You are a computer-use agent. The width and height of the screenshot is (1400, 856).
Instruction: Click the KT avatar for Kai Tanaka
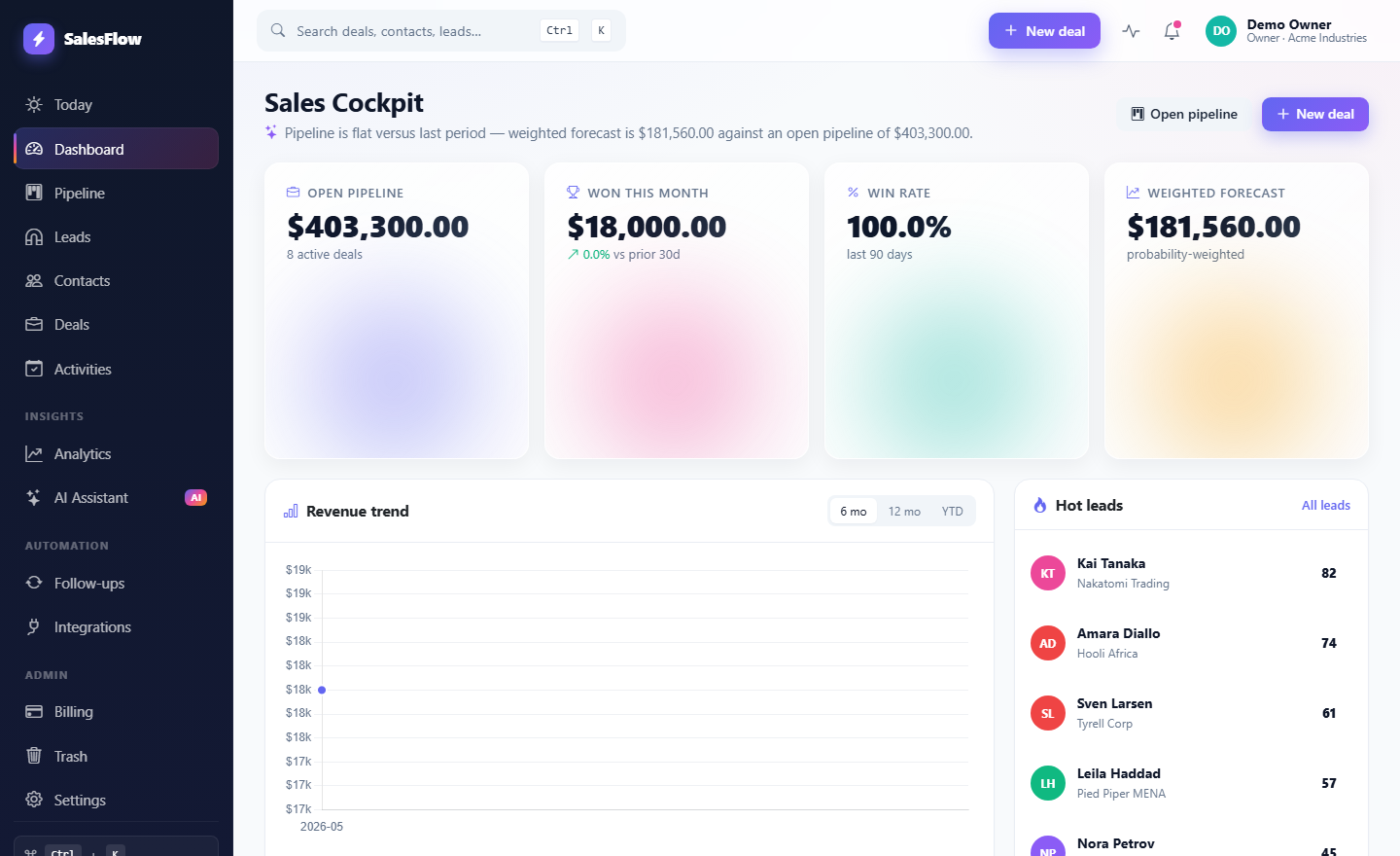pos(1048,573)
